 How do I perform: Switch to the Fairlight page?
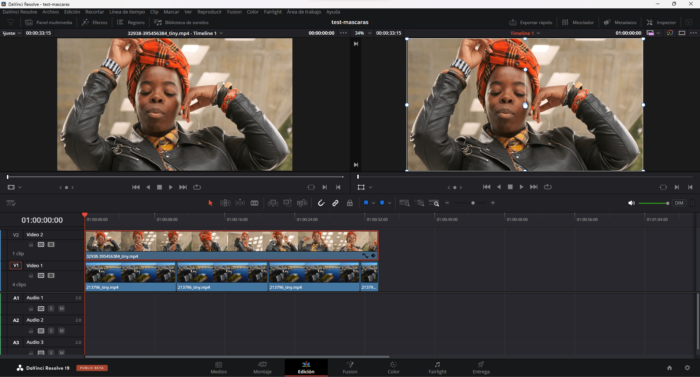point(437,368)
